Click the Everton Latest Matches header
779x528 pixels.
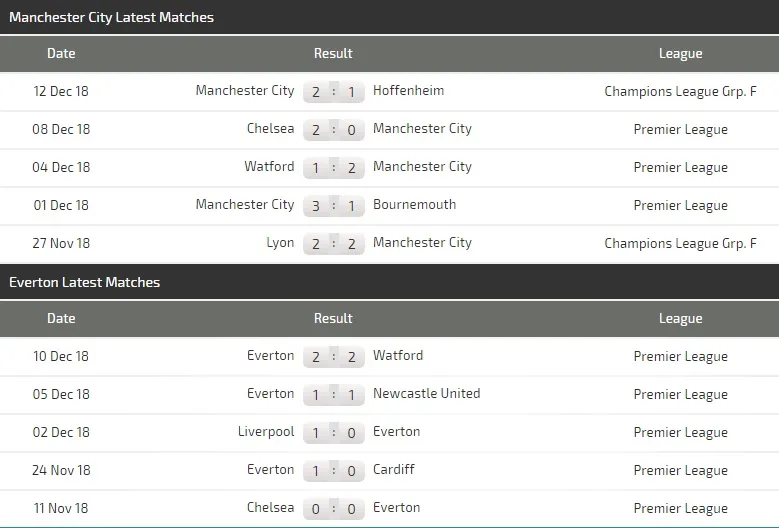[84, 282]
